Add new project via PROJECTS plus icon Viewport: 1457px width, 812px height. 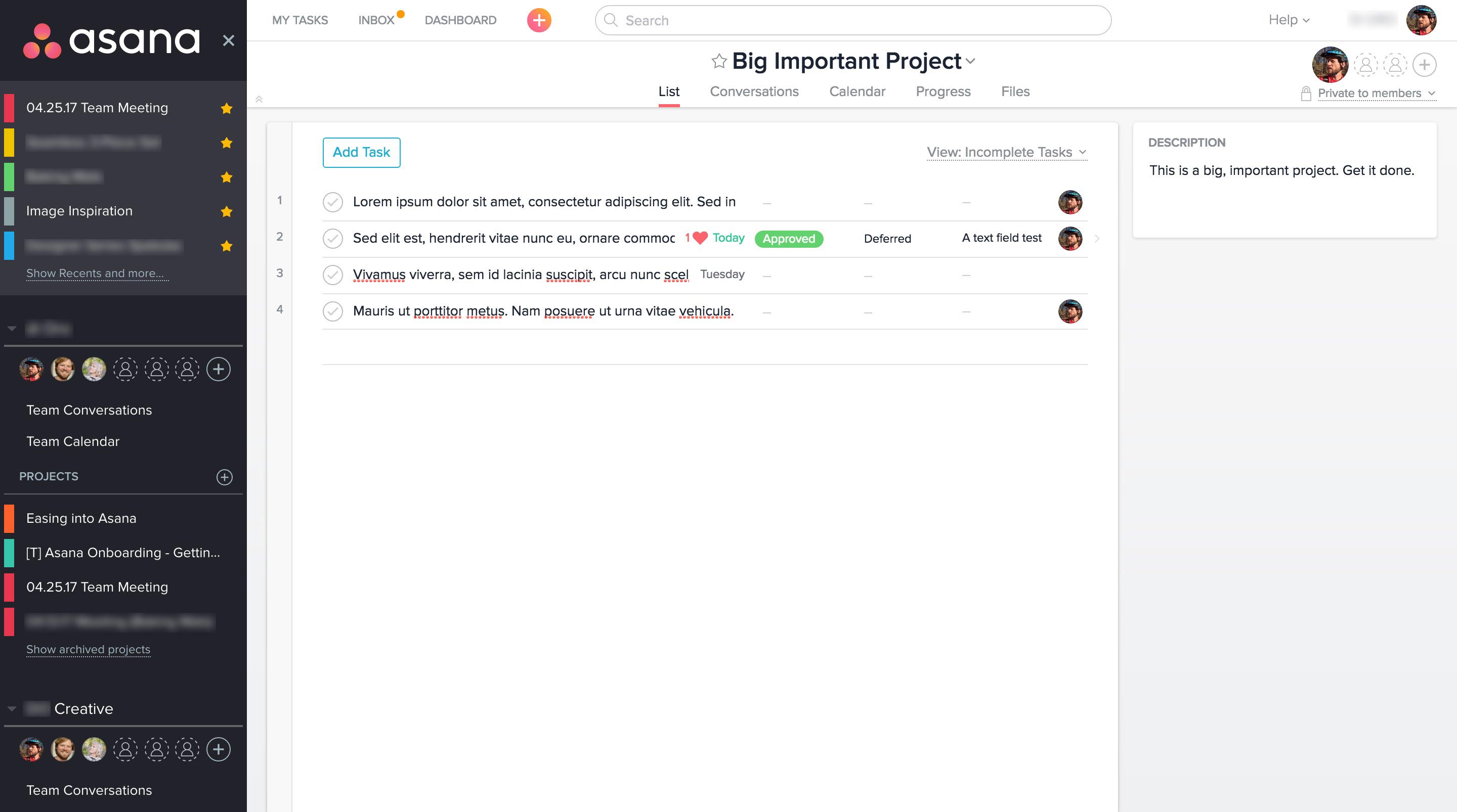(224, 477)
